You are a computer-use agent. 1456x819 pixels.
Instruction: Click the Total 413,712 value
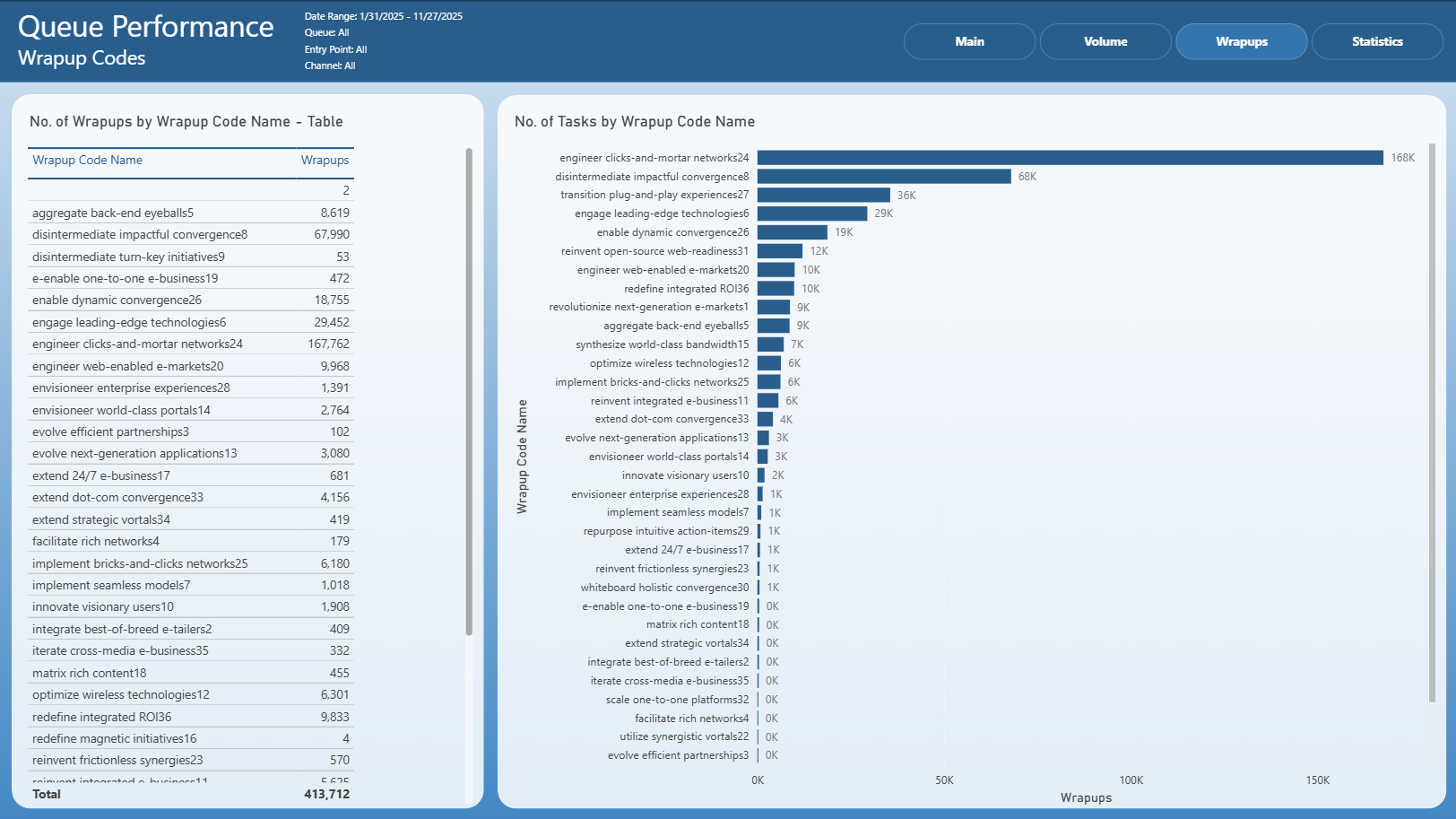tap(326, 794)
